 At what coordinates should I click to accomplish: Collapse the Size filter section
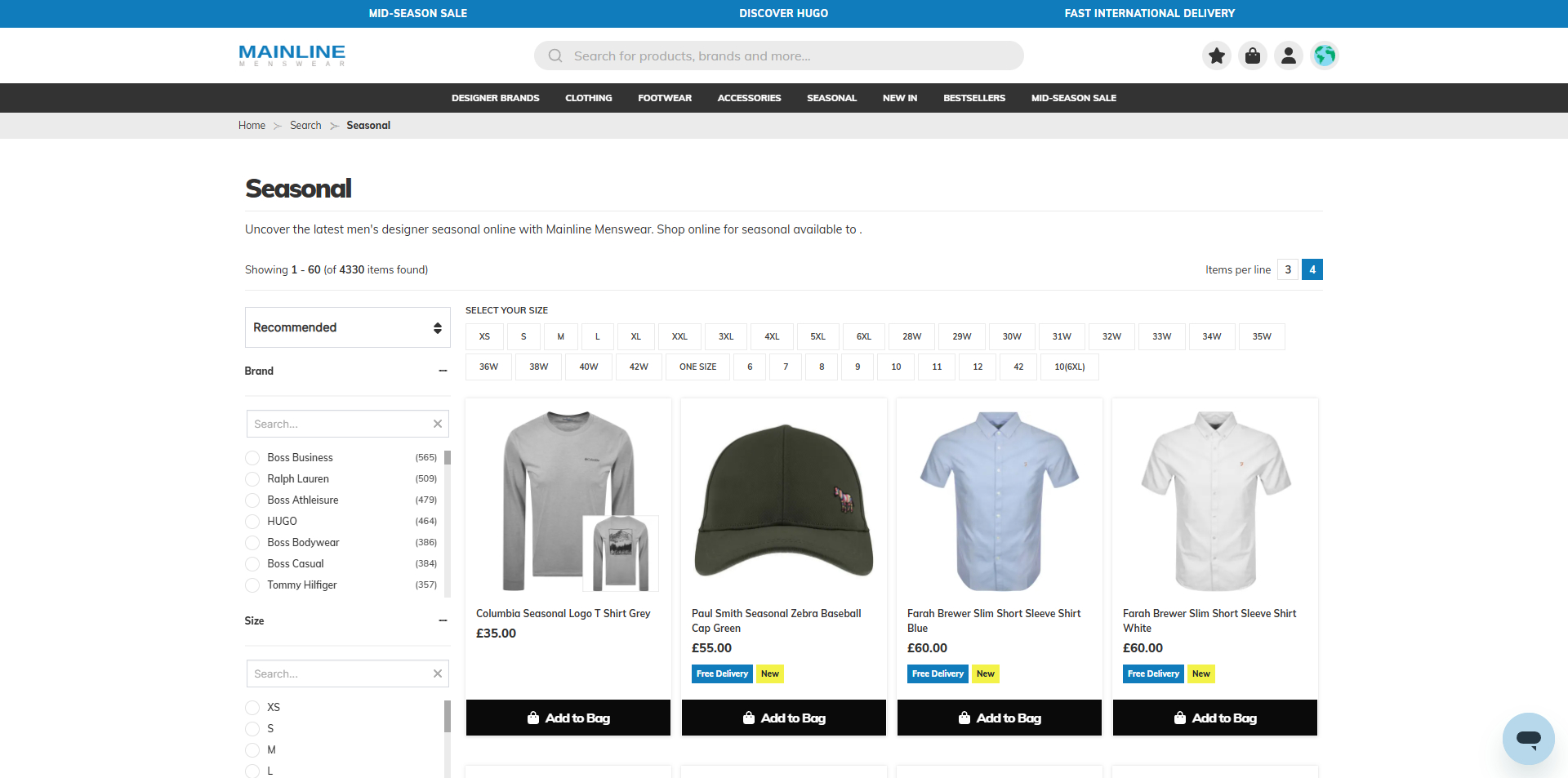pyautogui.click(x=443, y=620)
